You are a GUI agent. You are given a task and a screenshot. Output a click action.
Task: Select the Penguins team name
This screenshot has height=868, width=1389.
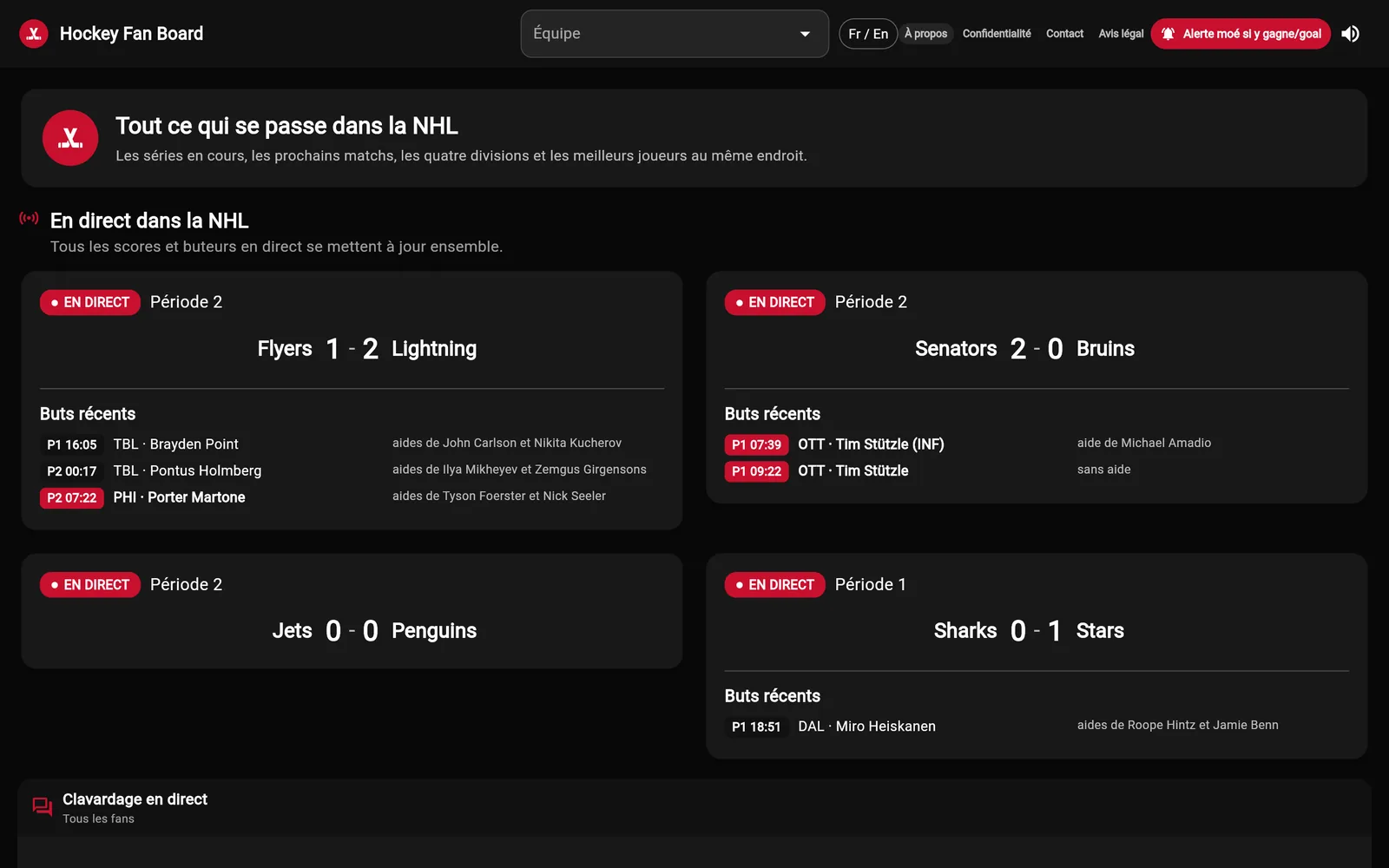[434, 631]
